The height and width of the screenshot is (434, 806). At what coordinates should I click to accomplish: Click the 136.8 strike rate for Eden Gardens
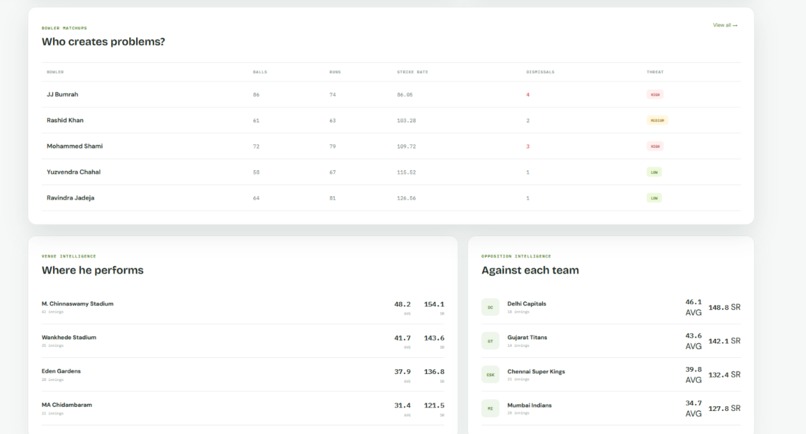pyautogui.click(x=434, y=372)
